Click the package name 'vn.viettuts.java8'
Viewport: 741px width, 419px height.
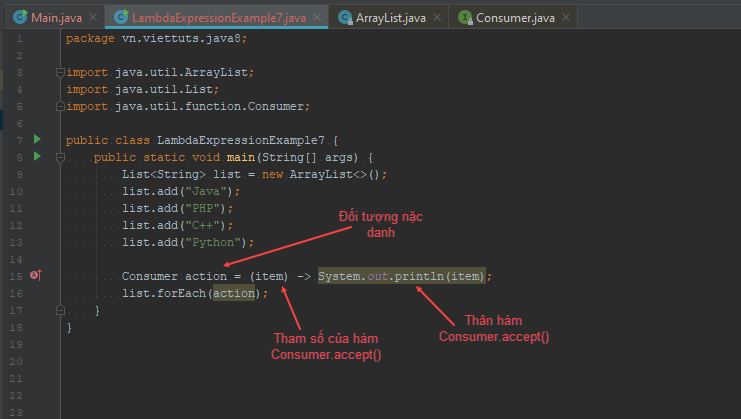[181, 38]
